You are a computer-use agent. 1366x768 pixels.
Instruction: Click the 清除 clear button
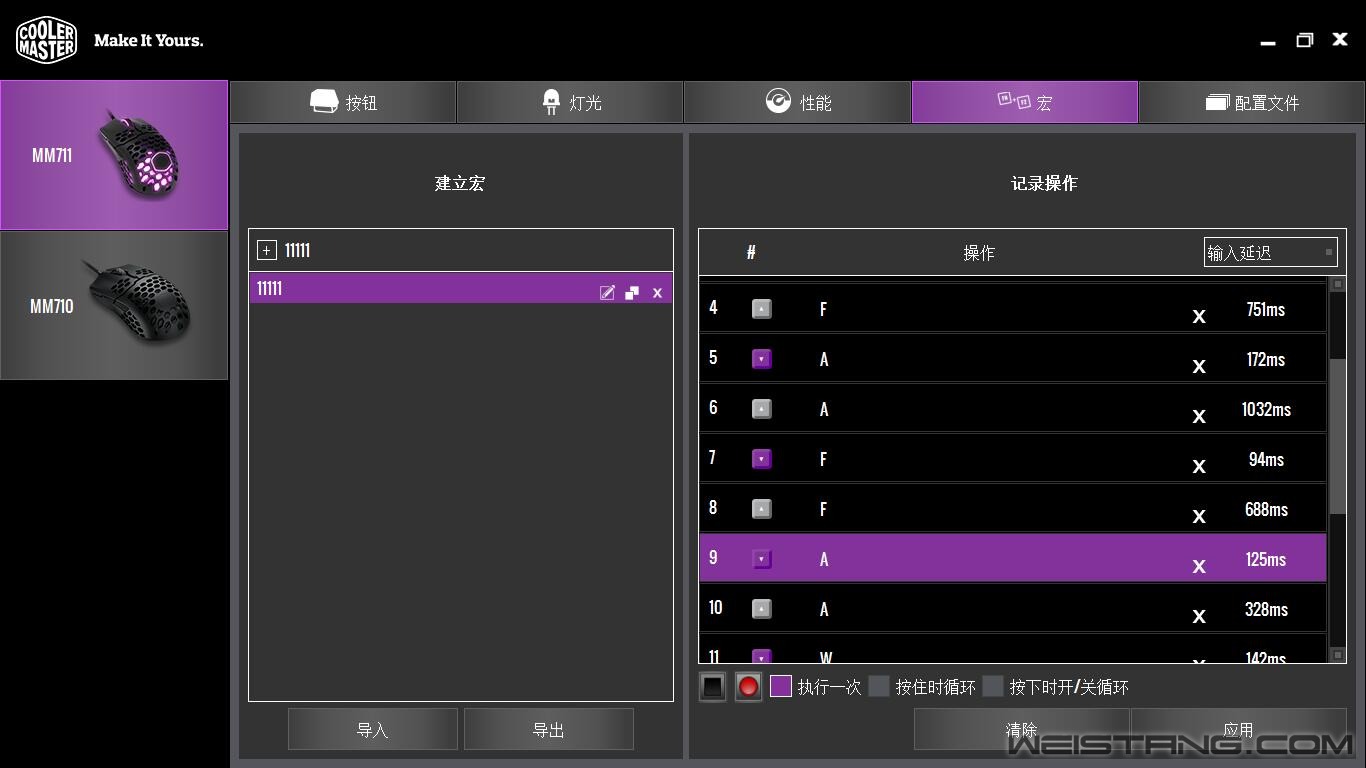click(x=1021, y=730)
